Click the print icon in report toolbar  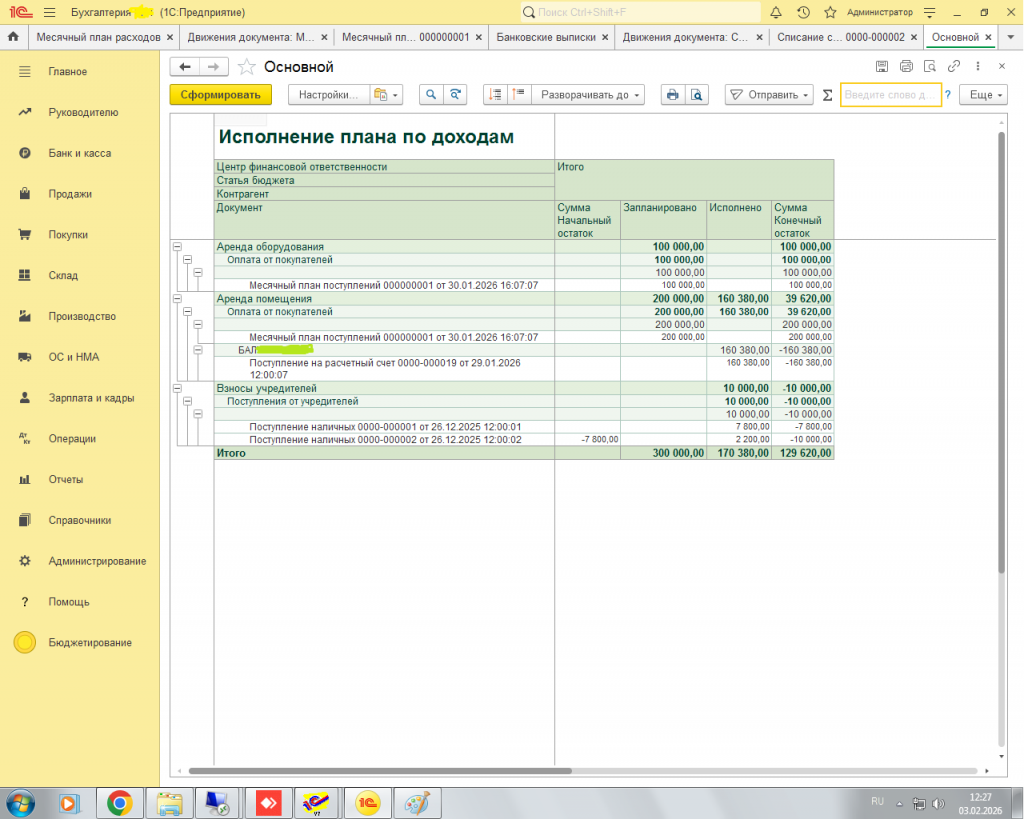(673, 95)
